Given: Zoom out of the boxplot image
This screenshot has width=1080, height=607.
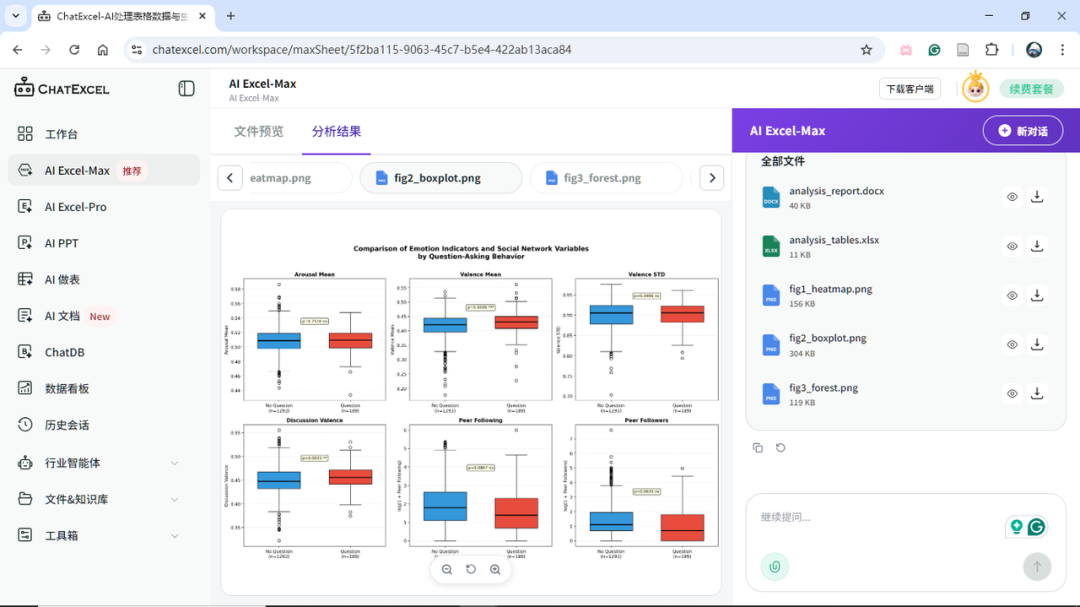Looking at the screenshot, I should click(x=447, y=569).
